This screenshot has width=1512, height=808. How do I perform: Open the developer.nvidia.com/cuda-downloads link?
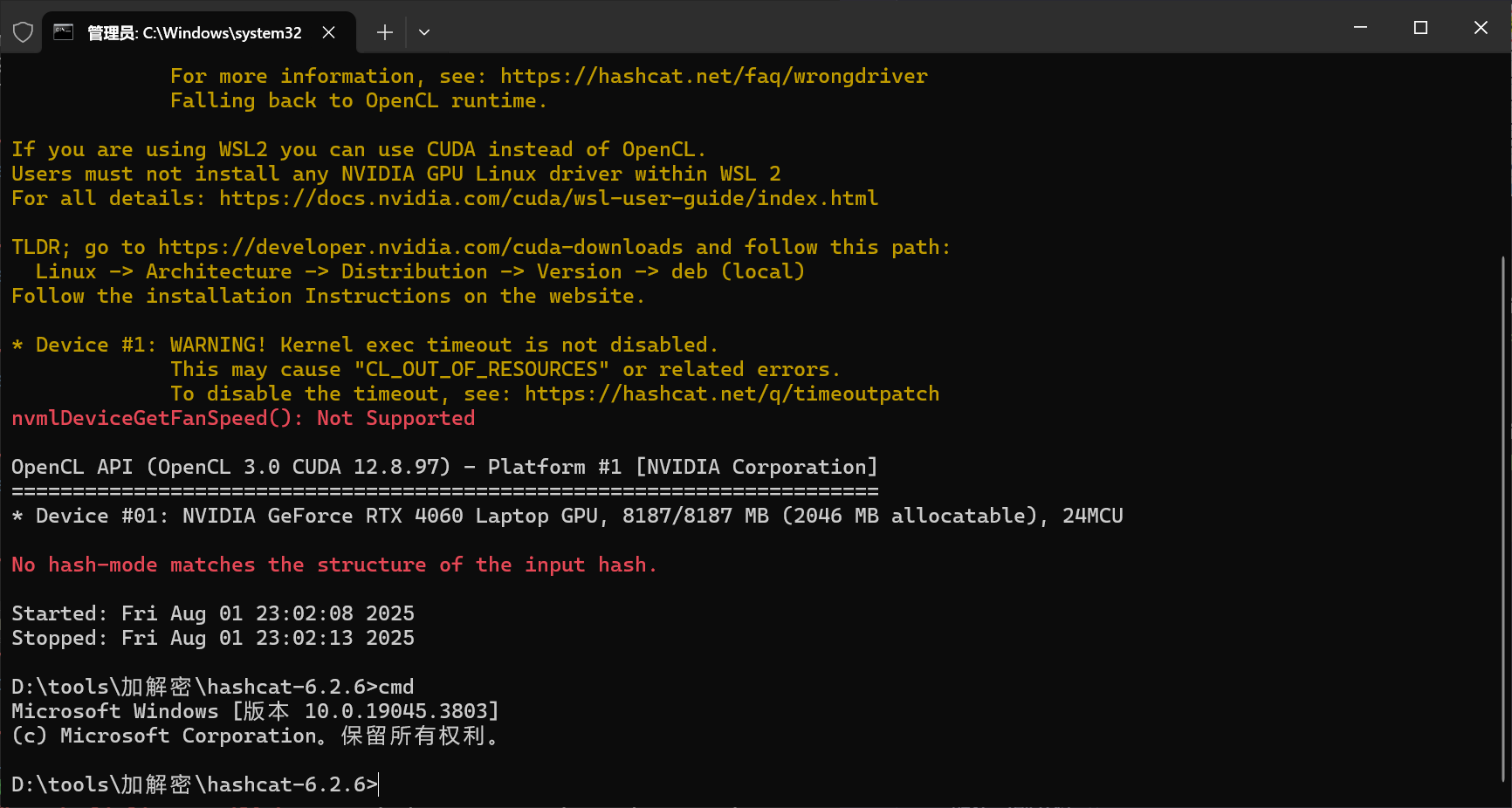pos(420,248)
